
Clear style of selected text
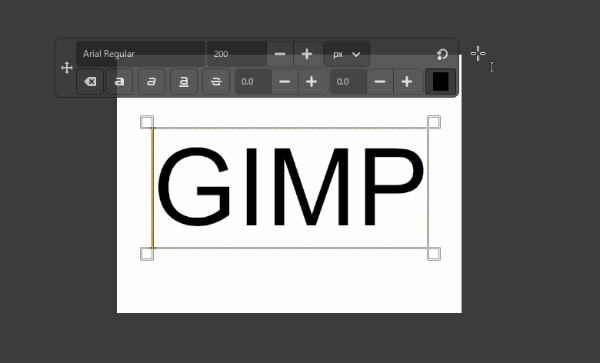(90, 81)
